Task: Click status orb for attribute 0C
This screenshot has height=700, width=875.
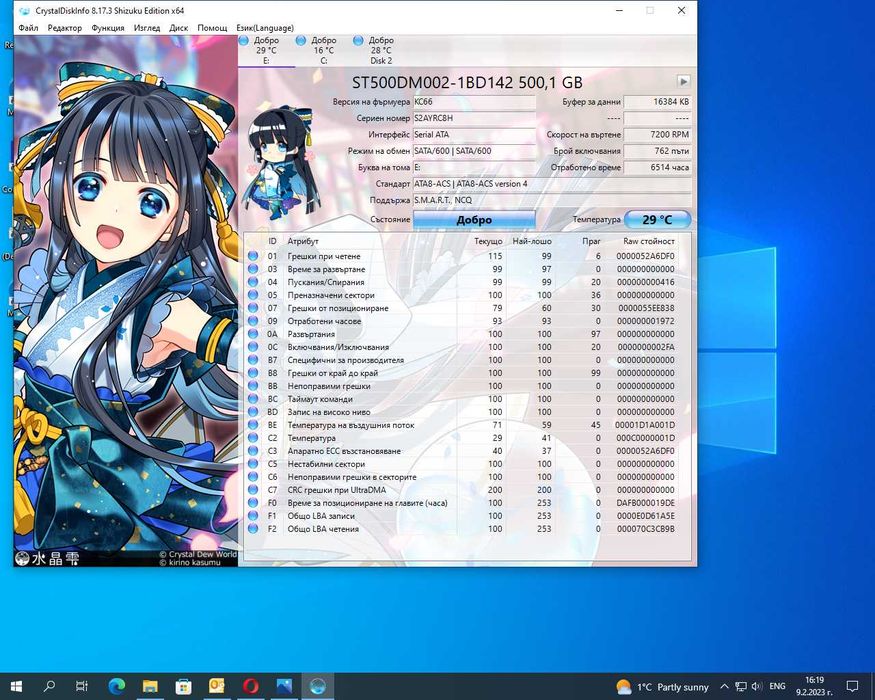Action: point(253,347)
